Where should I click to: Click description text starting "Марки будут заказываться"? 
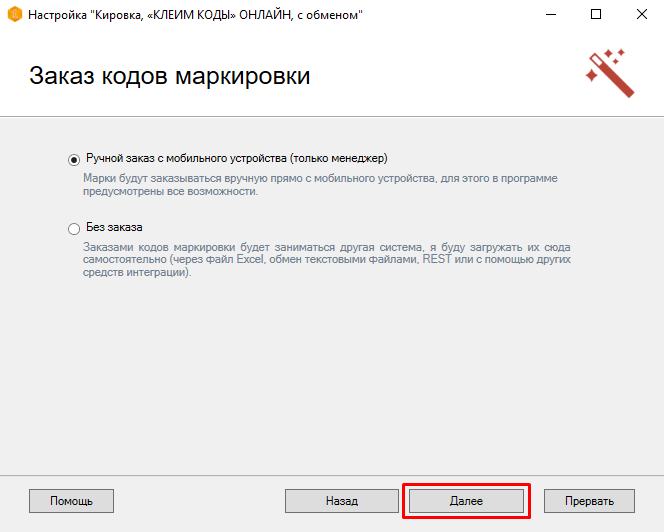320,185
